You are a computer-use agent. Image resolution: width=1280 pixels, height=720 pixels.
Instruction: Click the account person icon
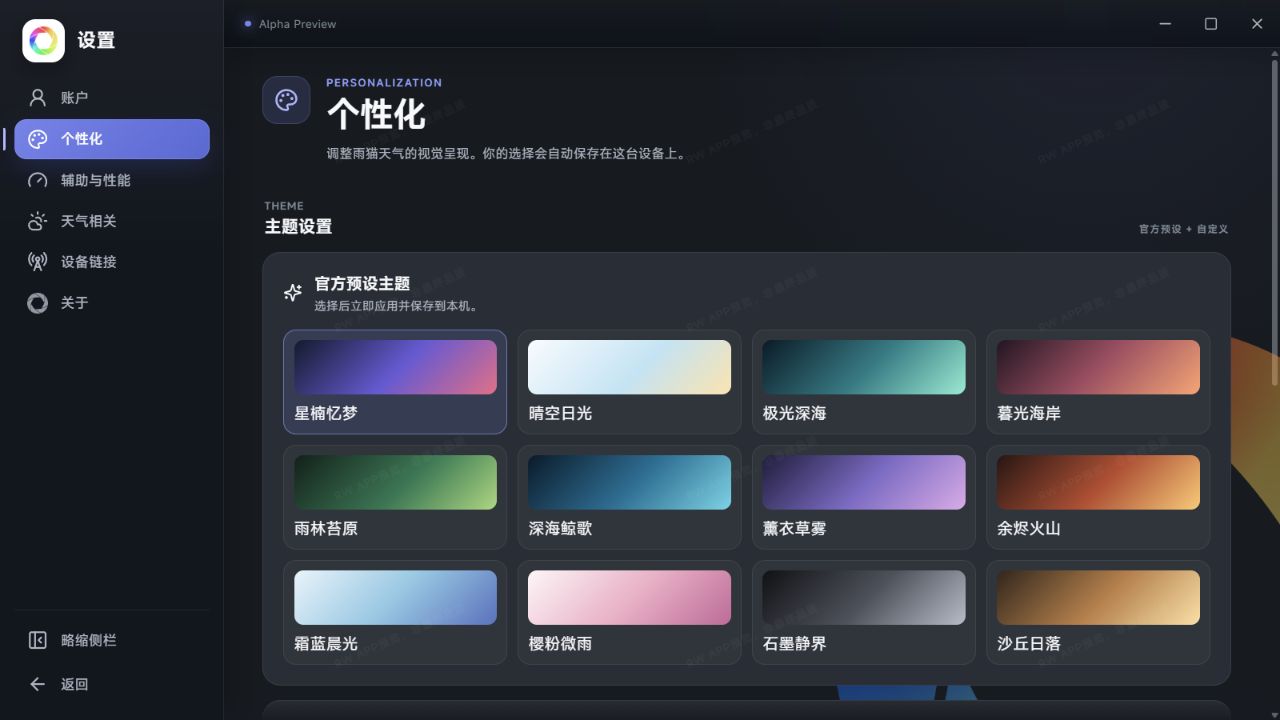coord(37,98)
